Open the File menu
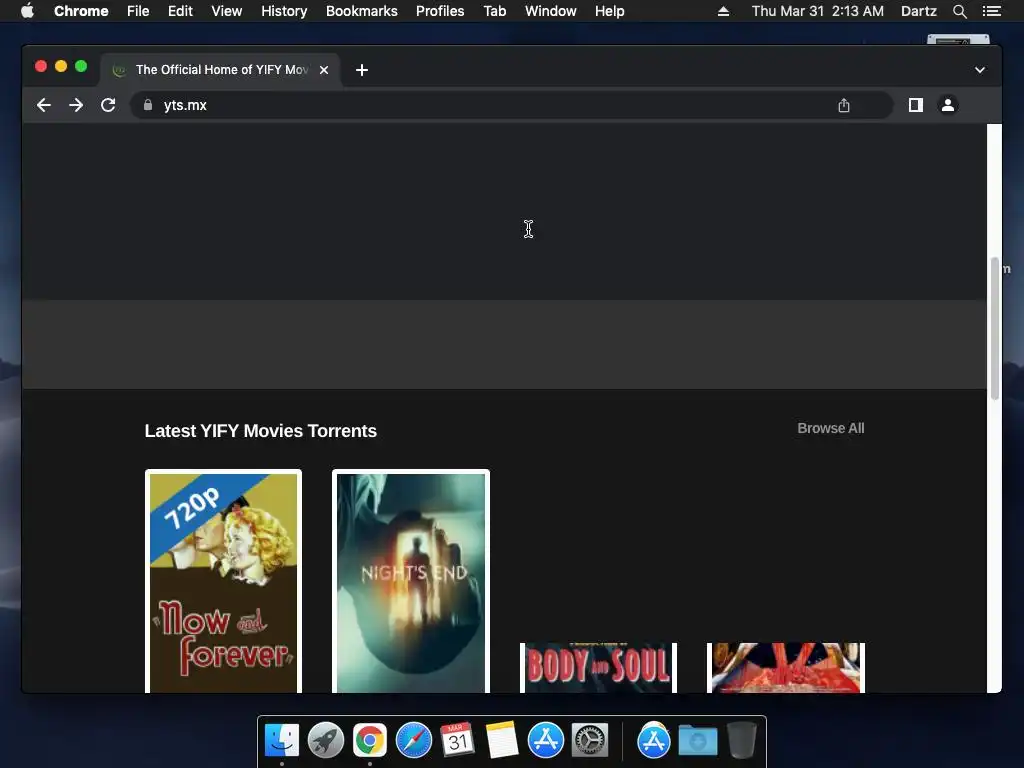 [x=138, y=11]
